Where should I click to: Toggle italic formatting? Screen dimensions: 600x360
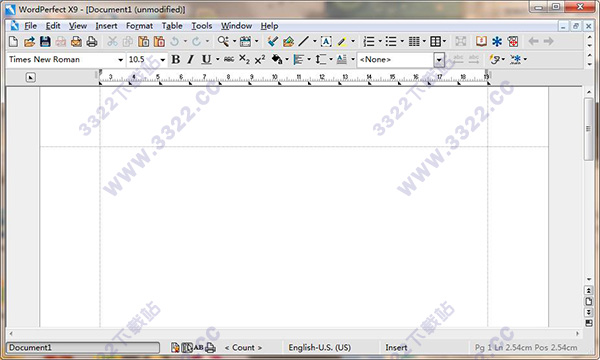[191, 59]
